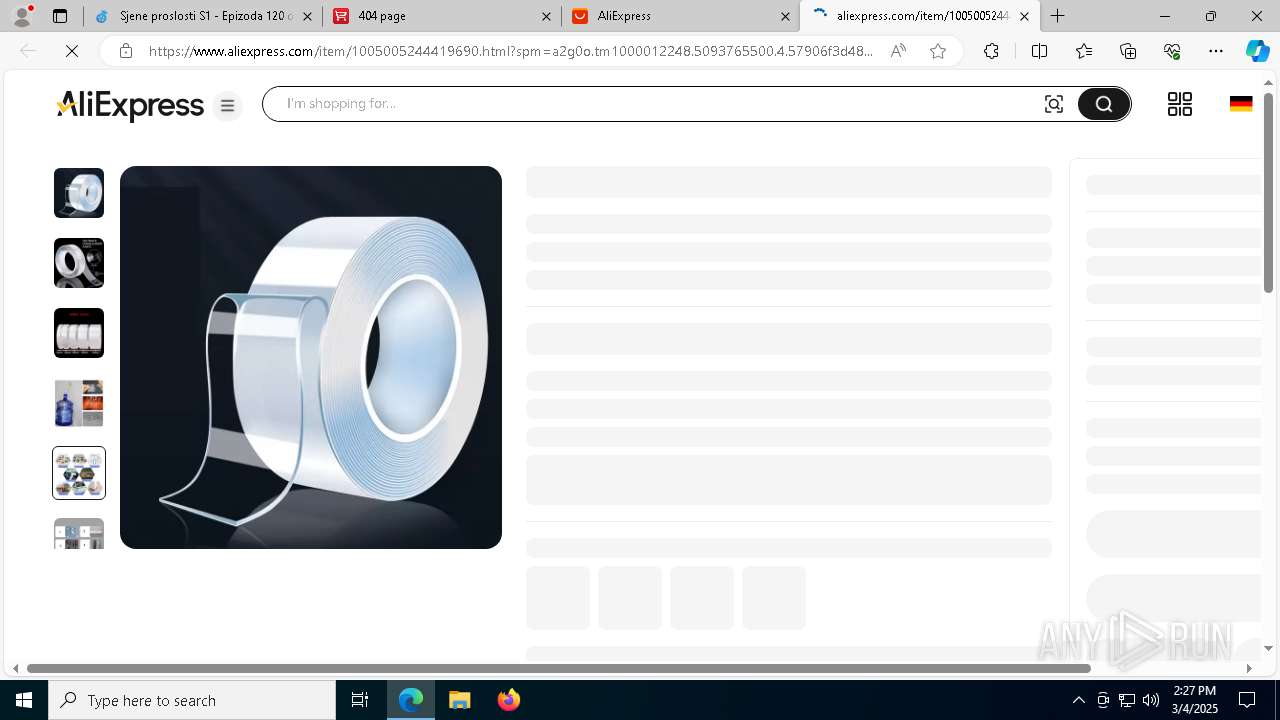Select second thumbnail of tape on black
The image size is (1280, 720).
click(x=79, y=263)
